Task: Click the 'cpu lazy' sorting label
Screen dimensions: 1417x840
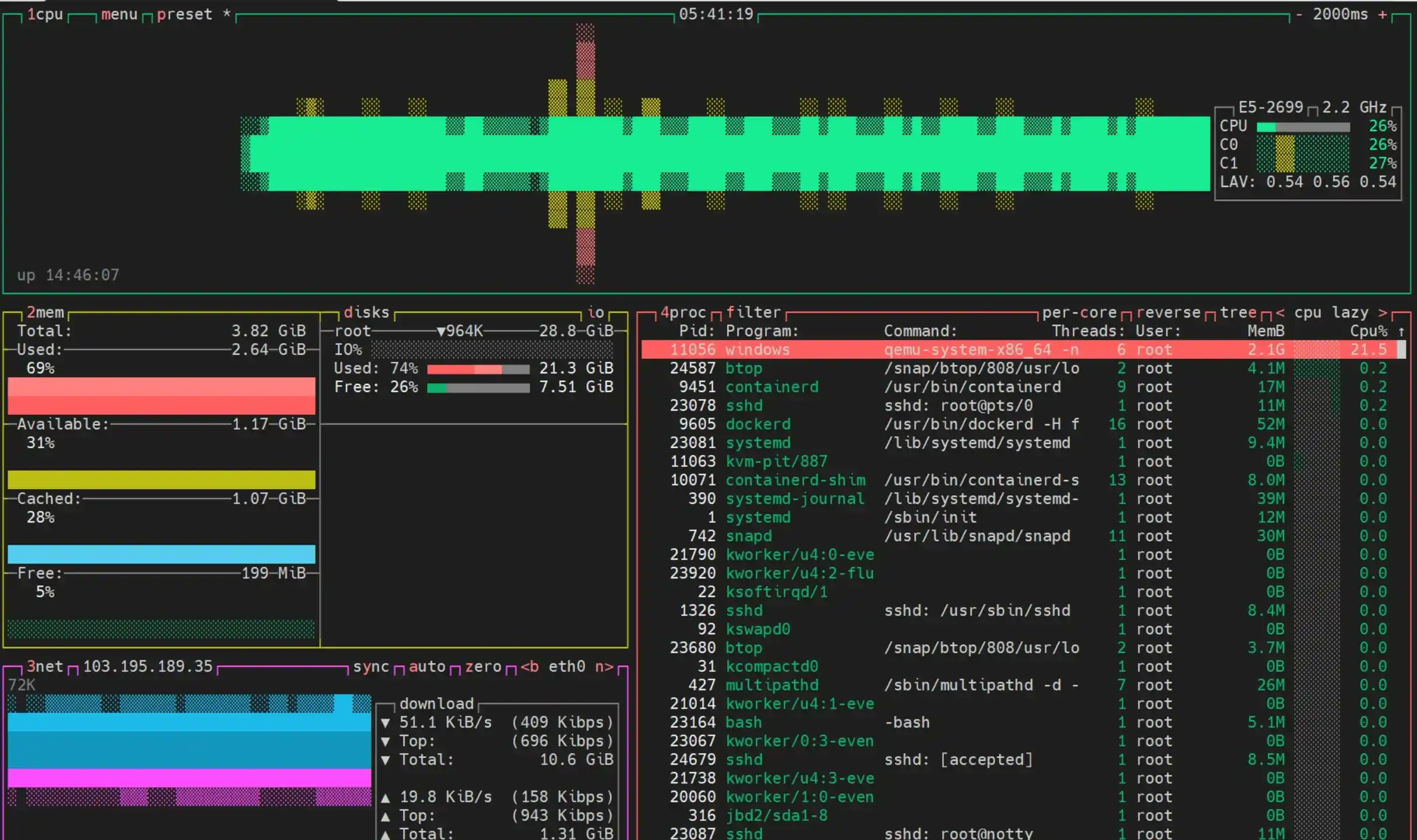Action: [1331, 312]
